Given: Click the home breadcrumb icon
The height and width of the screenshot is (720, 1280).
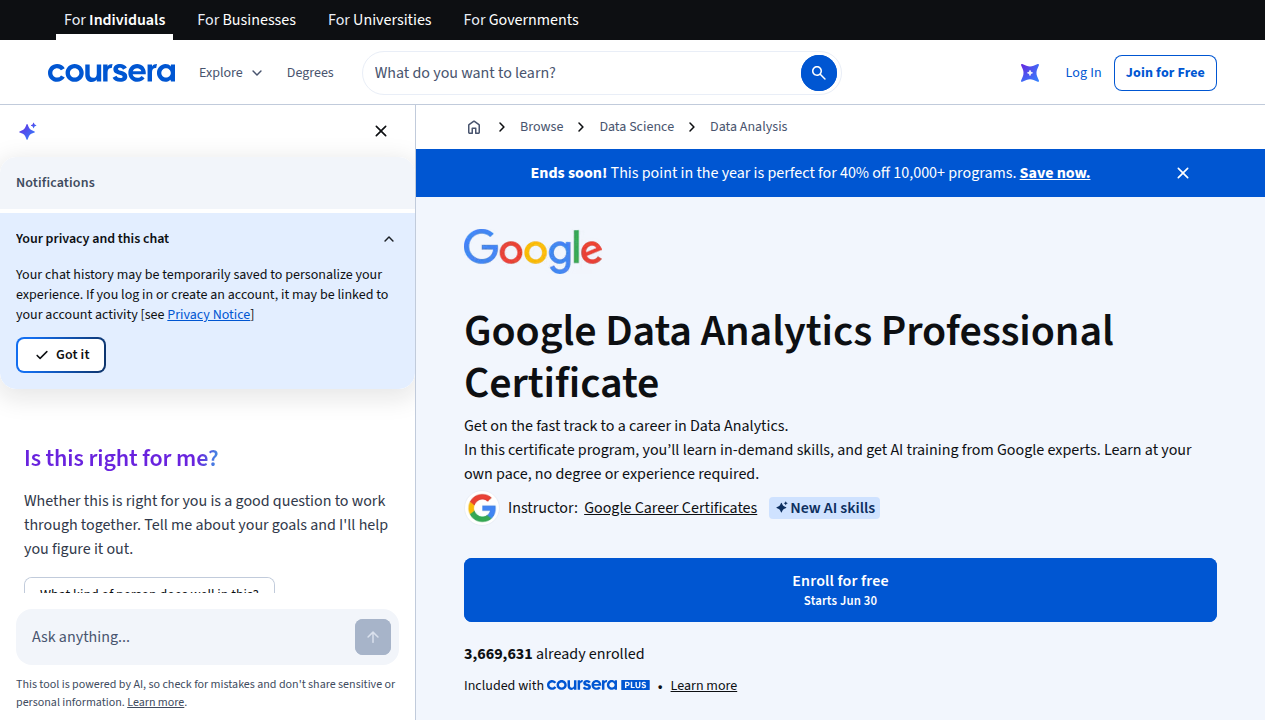Looking at the screenshot, I should [x=474, y=127].
